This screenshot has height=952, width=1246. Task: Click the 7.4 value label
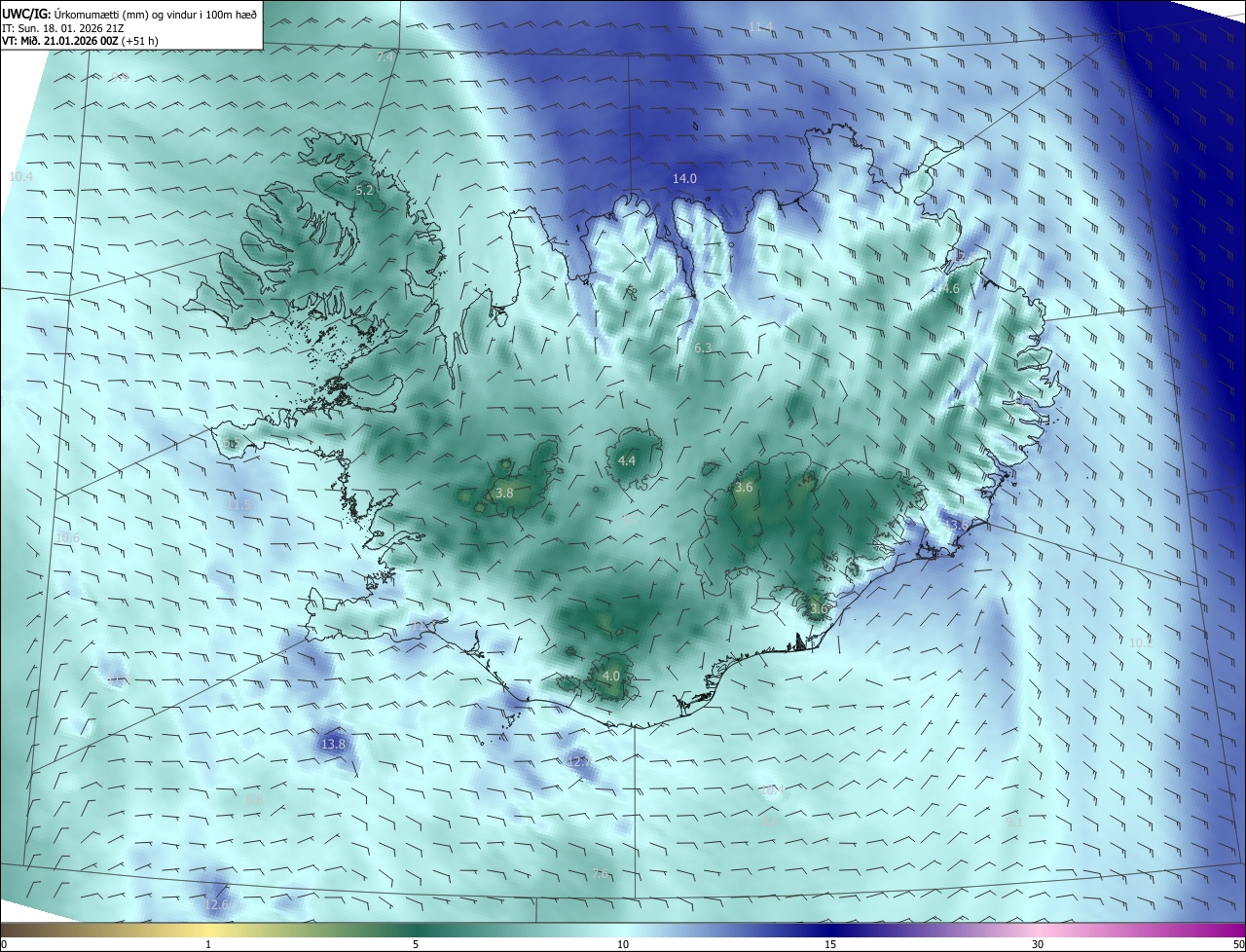(x=385, y=57)
